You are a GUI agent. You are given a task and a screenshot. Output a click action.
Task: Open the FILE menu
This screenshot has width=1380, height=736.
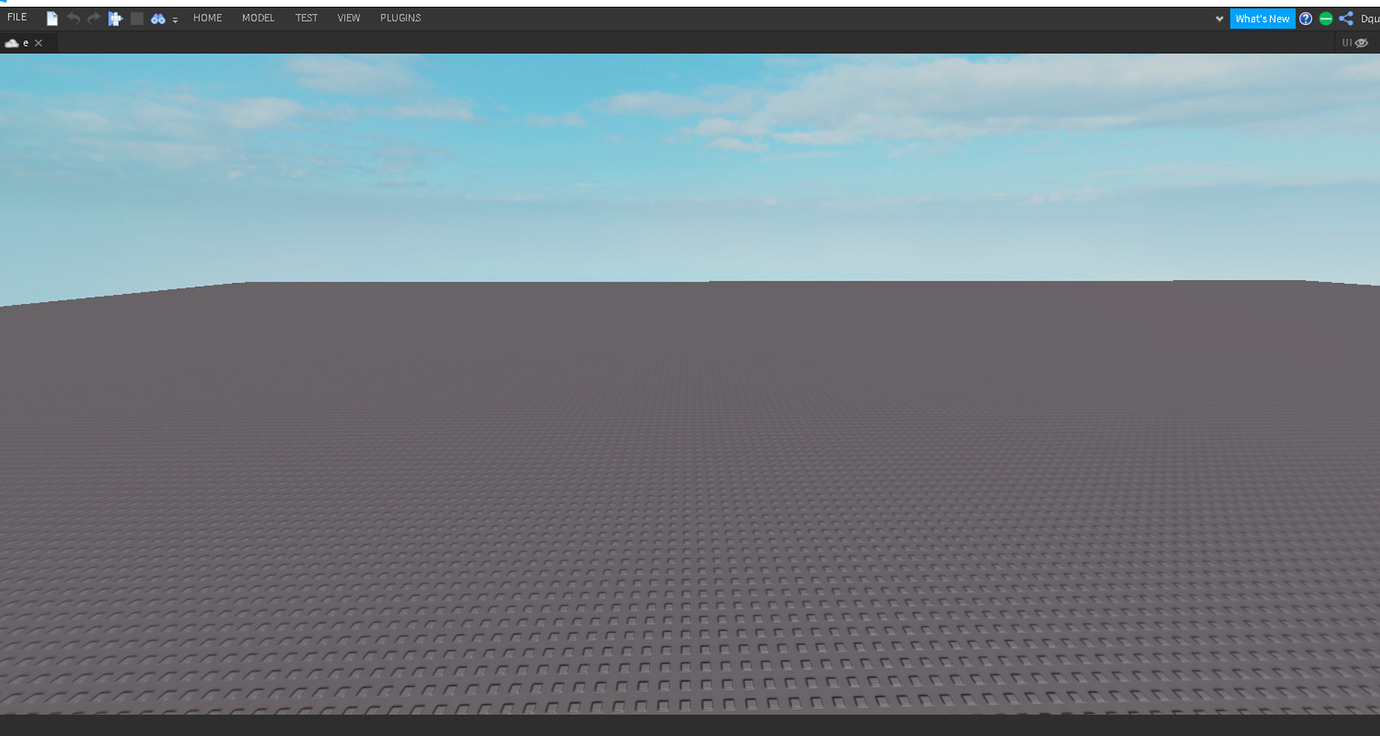(16, 17)
